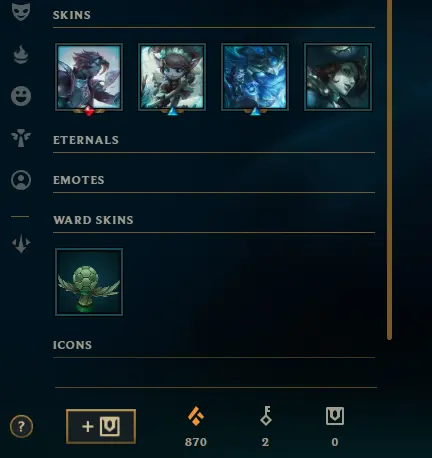The width and height of the screenshot is (432, 458).
Task: Select the winged Eternals sidebar icon
Action: pos(21,138)
